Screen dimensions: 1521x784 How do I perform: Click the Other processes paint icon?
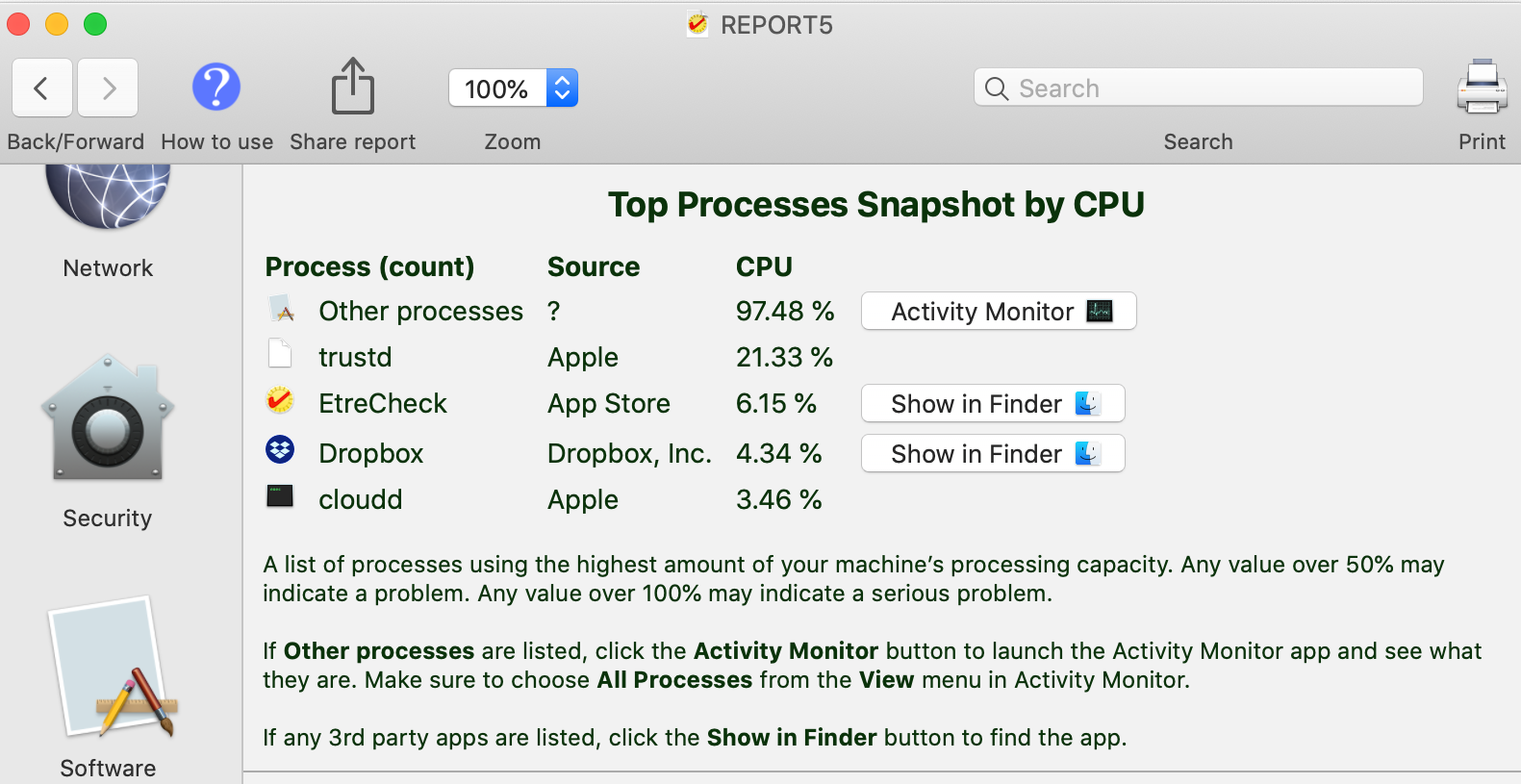point(279,309)
